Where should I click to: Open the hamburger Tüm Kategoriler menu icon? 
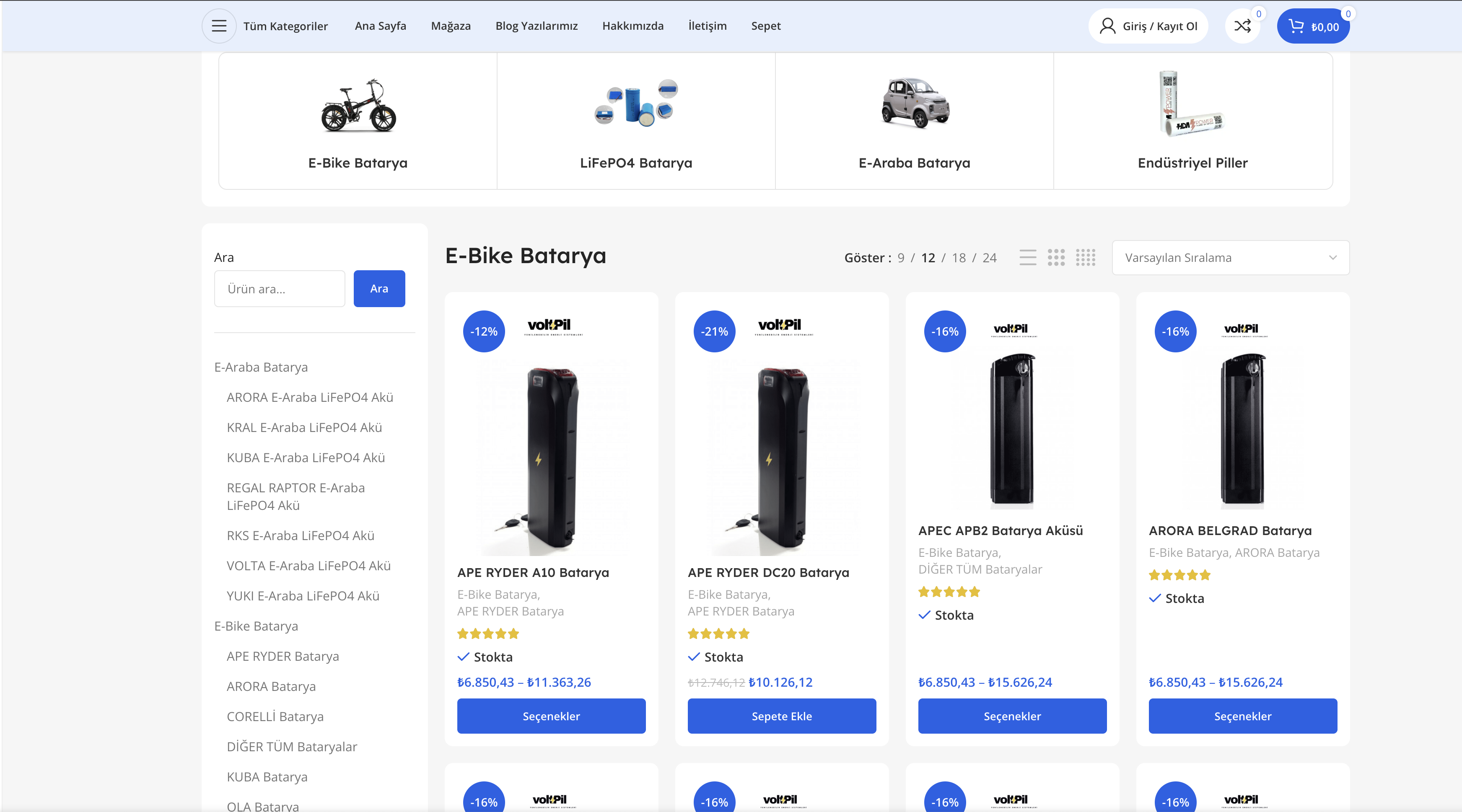(x=219, y=26)
